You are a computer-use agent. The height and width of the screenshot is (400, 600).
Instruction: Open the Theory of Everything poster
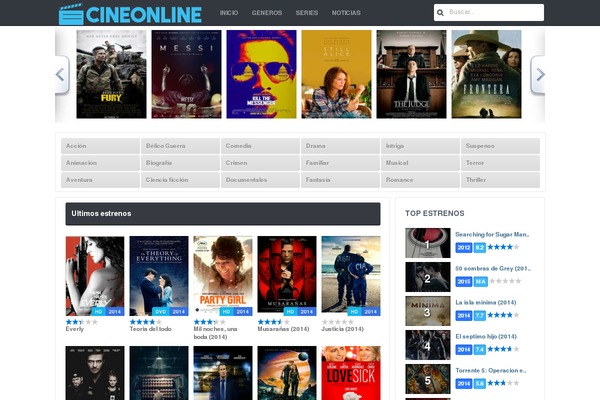(159, 276)
